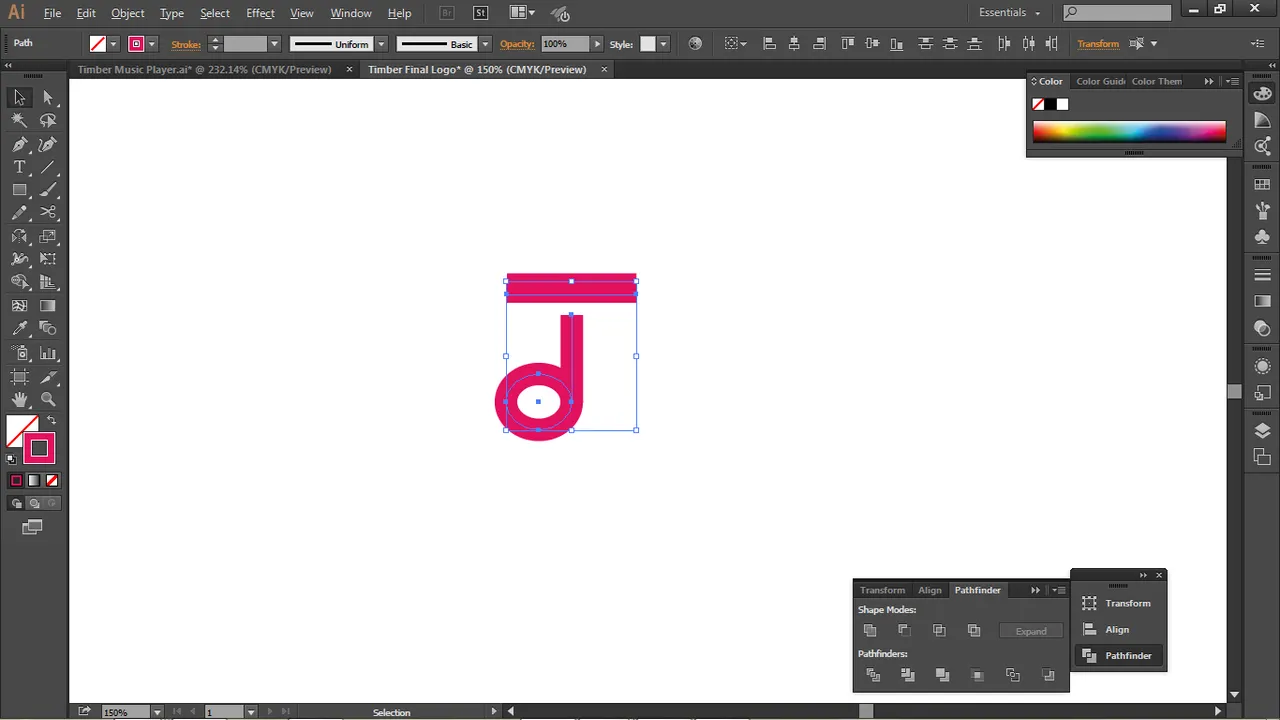The height and width of the screenshot is (720, 1280).
Task: Select the Zoom tool
Action: pyautogui.click(x=48, y=400)
